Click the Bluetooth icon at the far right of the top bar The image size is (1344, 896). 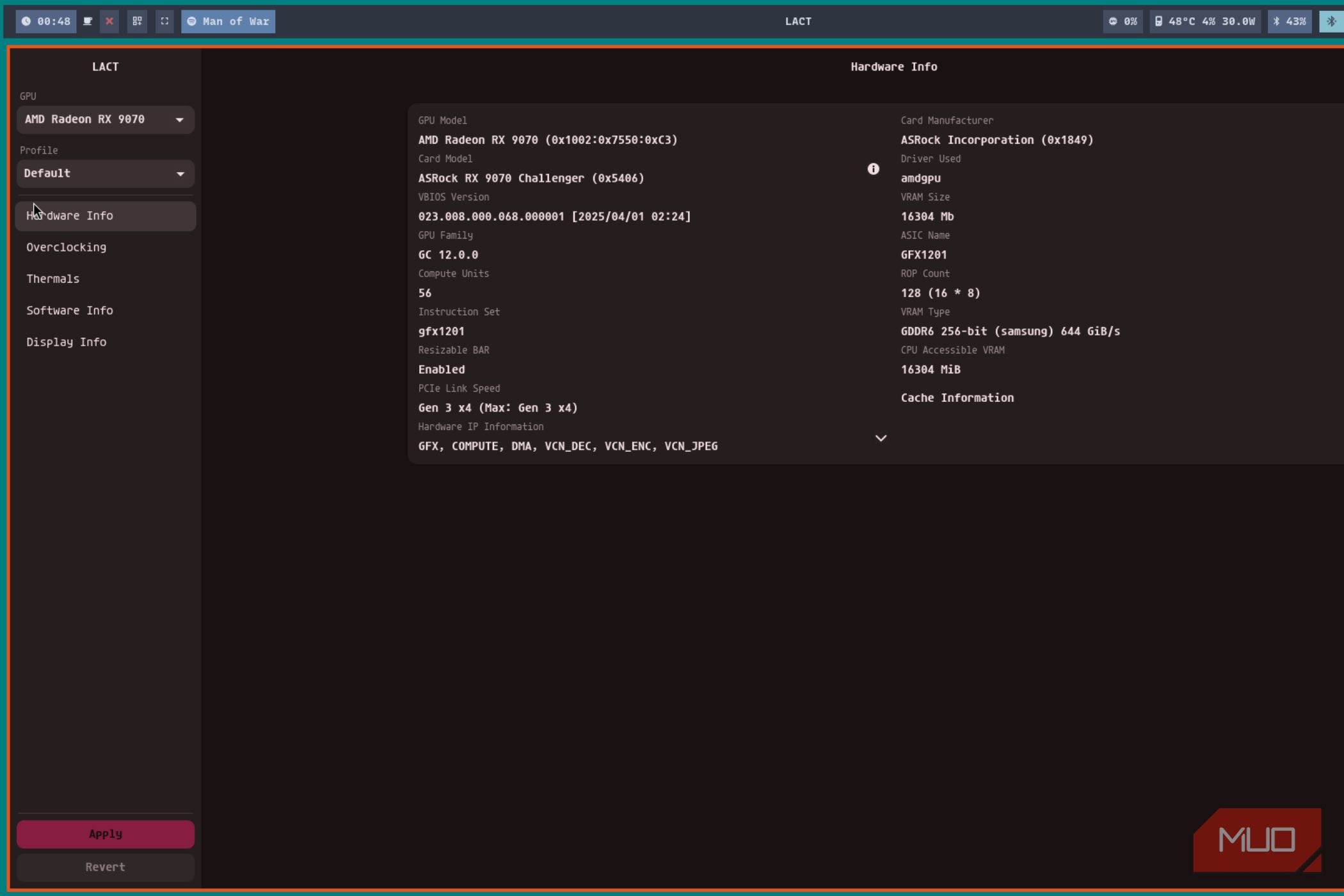point(1331,21)
